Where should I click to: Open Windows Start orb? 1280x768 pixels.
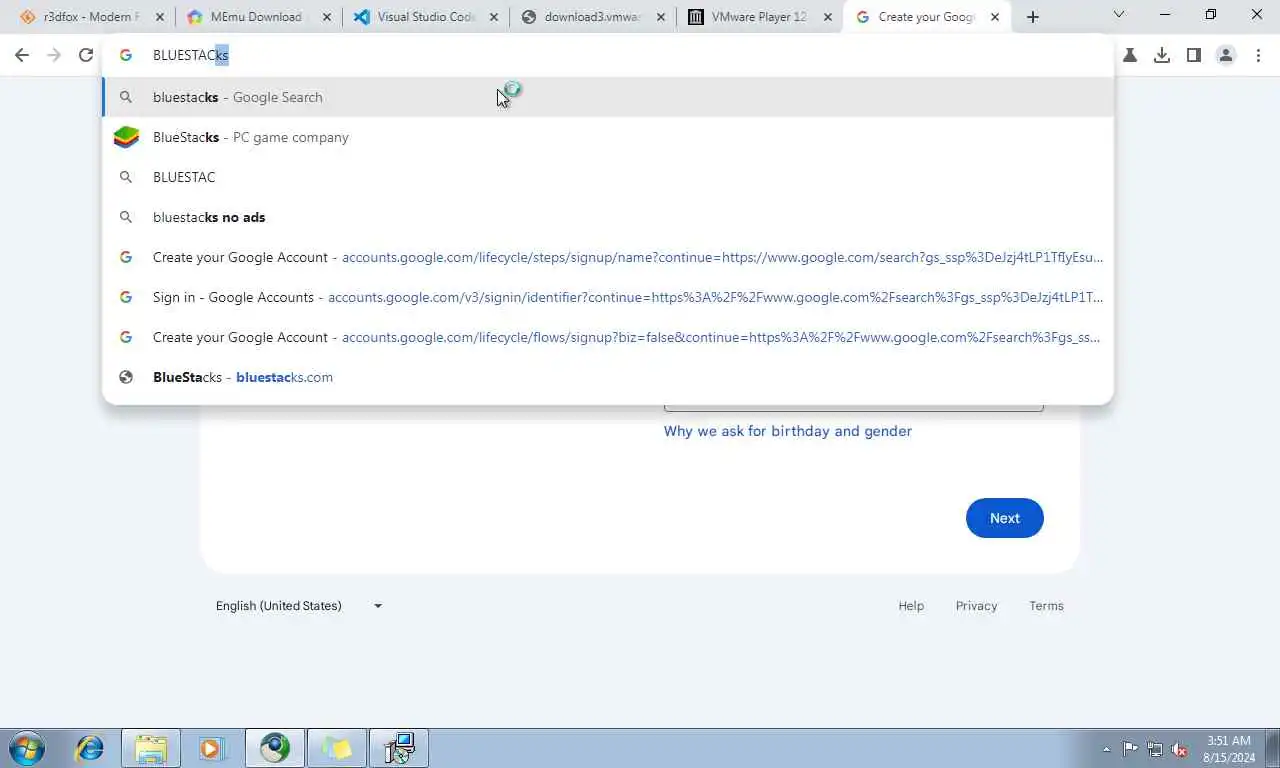[x=27, y=748]
